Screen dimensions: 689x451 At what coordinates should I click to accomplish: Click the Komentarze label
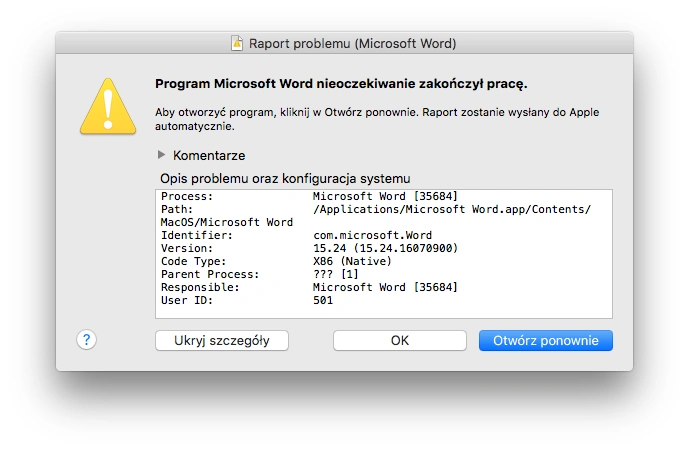[x=209, y=155]
